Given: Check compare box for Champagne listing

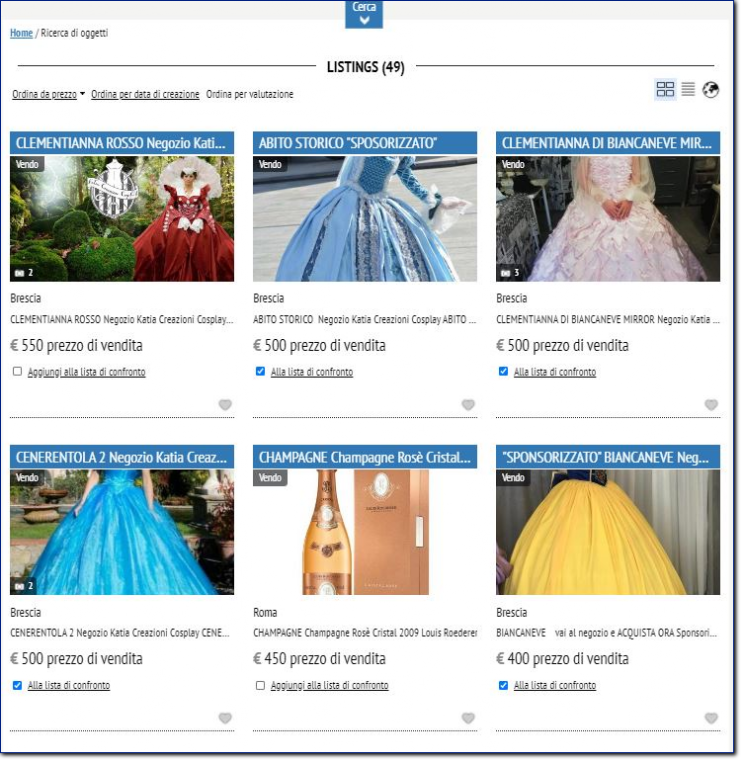Looking at the screenshot, I should pos(260,685).
